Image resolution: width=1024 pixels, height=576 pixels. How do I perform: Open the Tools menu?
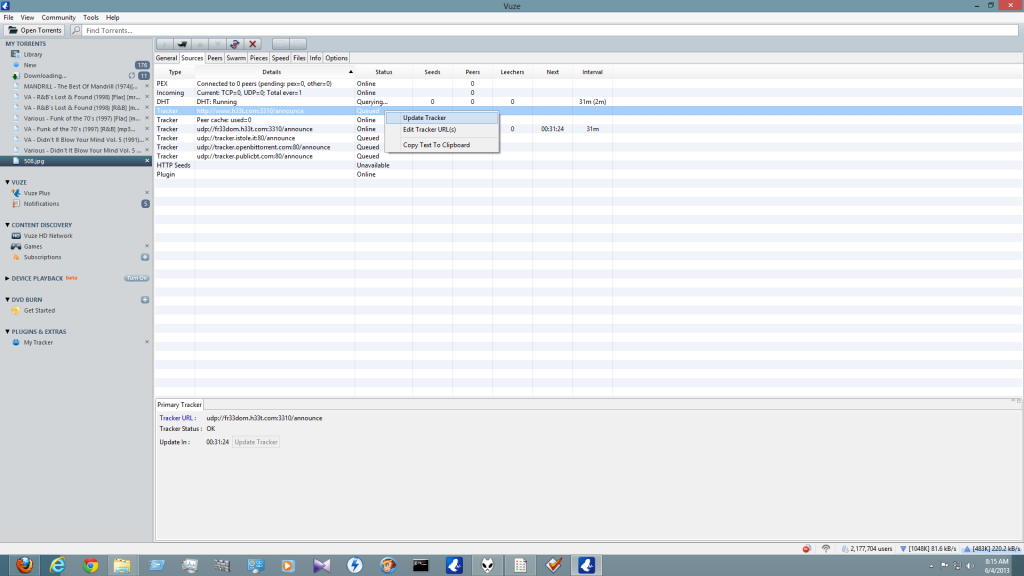click(91, 18)
